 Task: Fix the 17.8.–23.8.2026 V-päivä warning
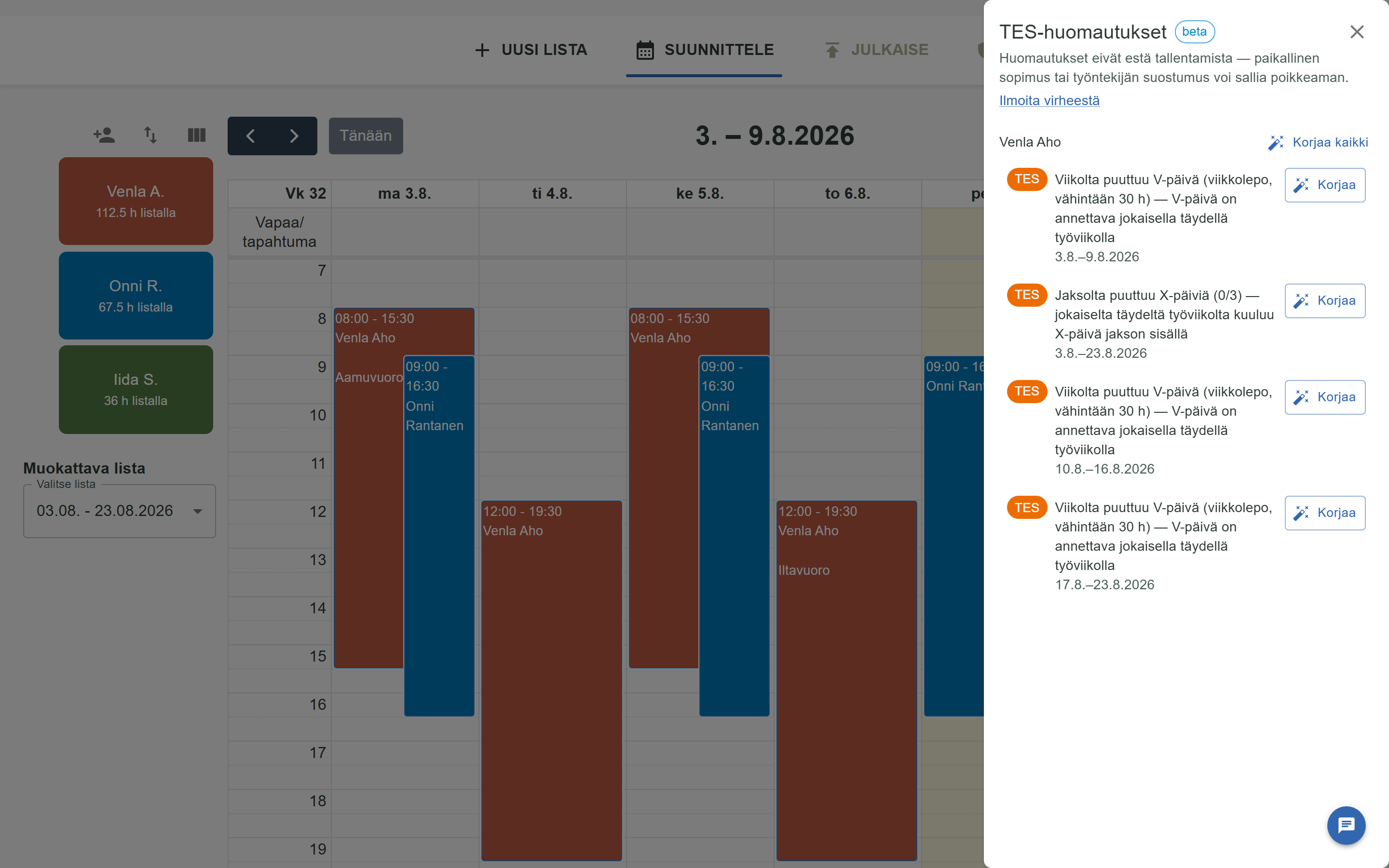[x=1325, y=513]
